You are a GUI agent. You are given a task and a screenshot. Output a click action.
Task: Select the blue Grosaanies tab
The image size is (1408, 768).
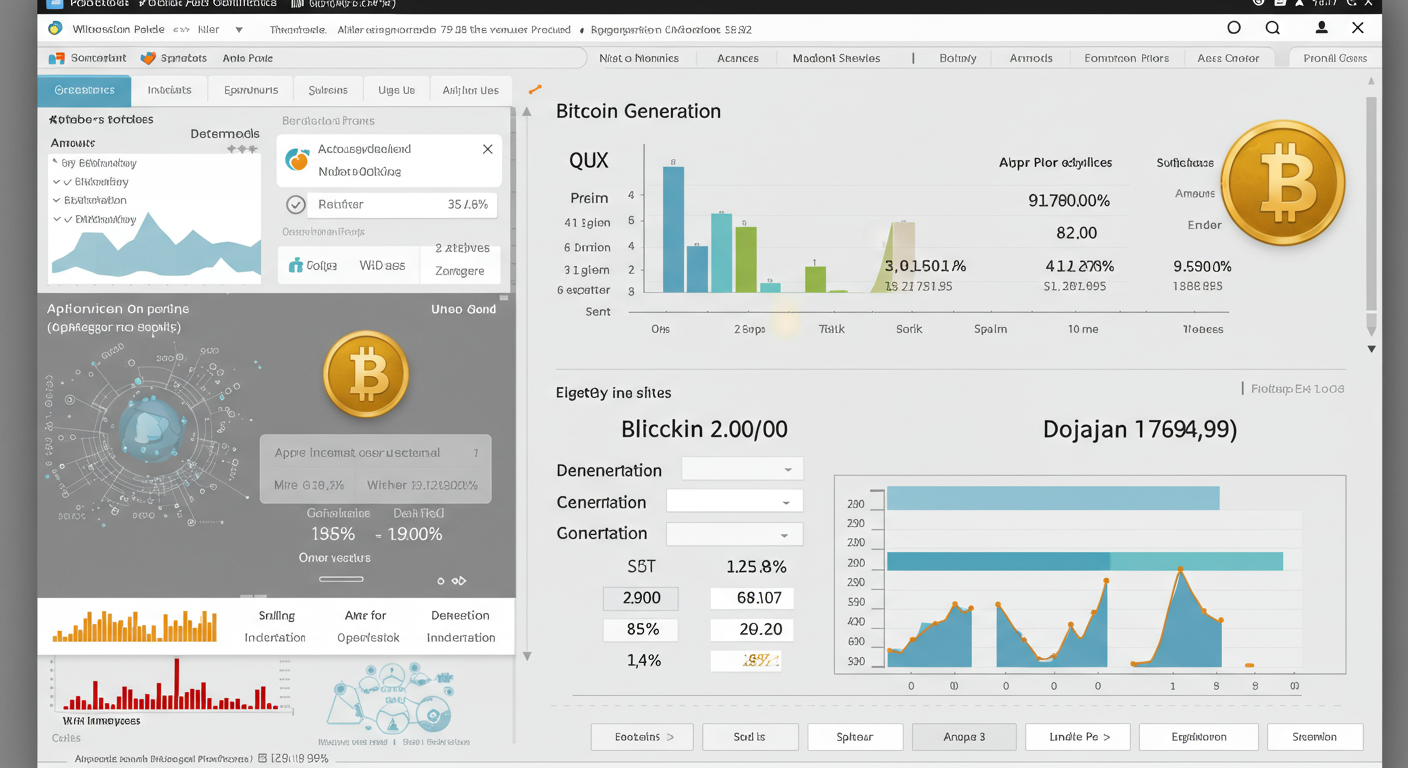(84, 90)
